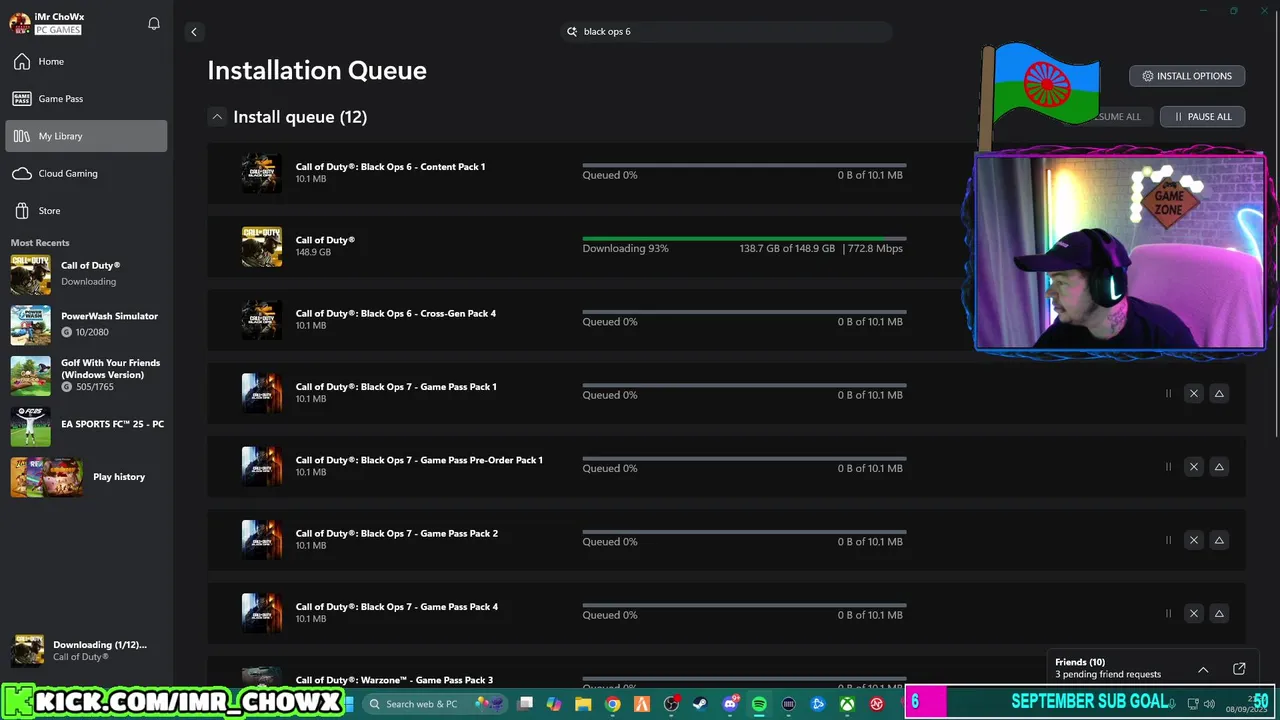Cancel Black Ops 7 Game Pass Pack 4 download
1280x720 pixels.
tap(1193, 614)
